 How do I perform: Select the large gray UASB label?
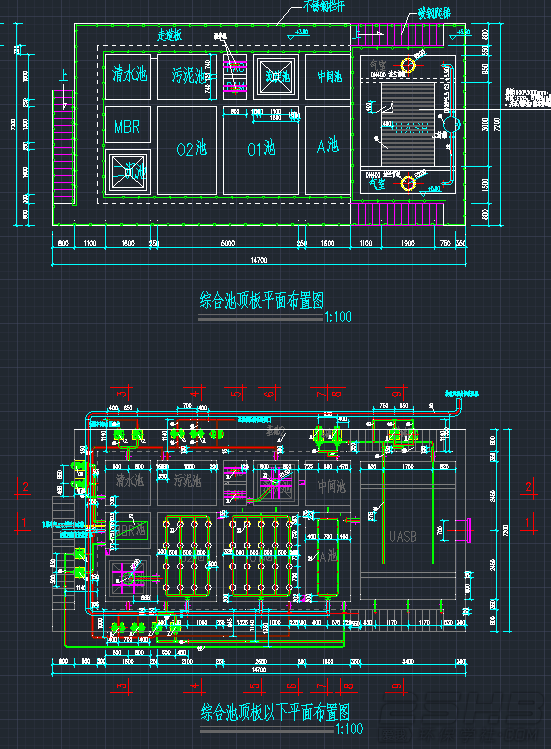402,537
